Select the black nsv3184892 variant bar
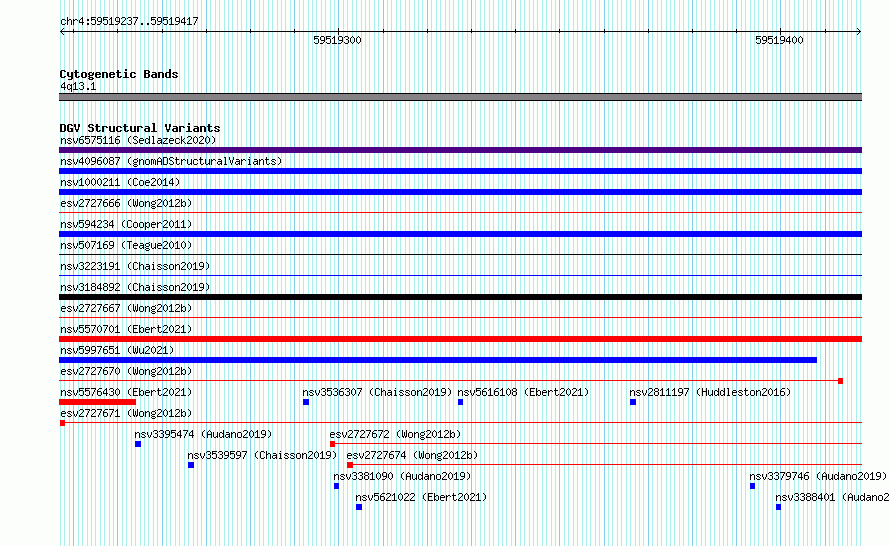Image resolution: width=890 pixels, height=546 pixels. (x=460, y=297)
